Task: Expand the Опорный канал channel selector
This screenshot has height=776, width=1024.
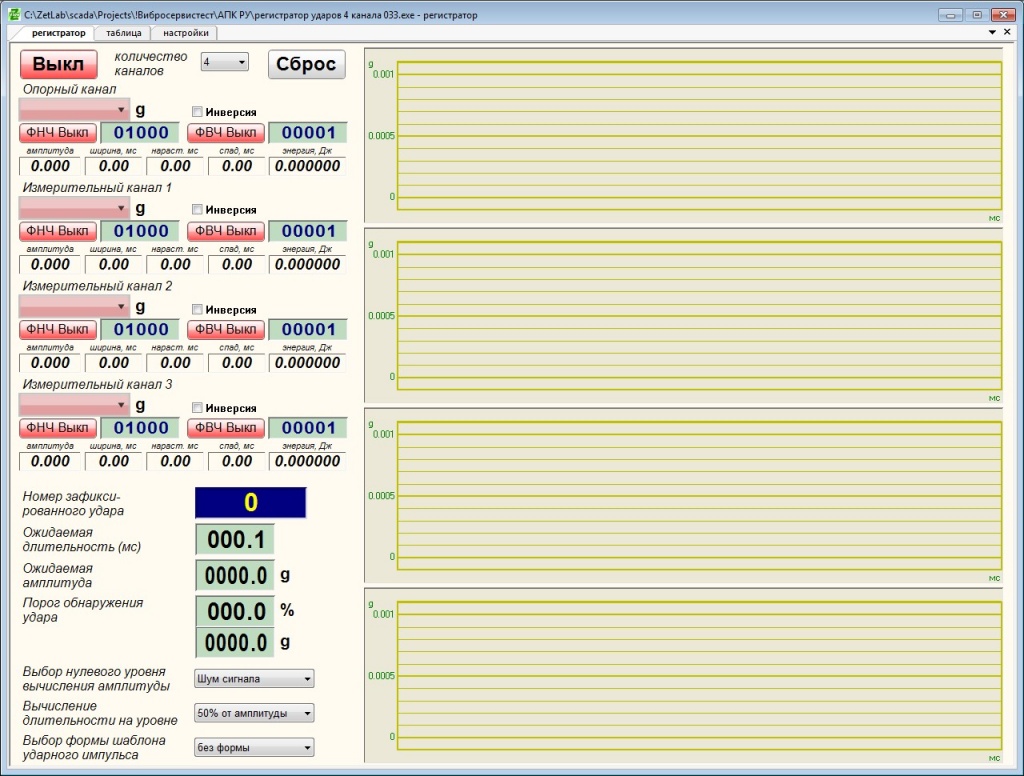Action: click(74, 110)
